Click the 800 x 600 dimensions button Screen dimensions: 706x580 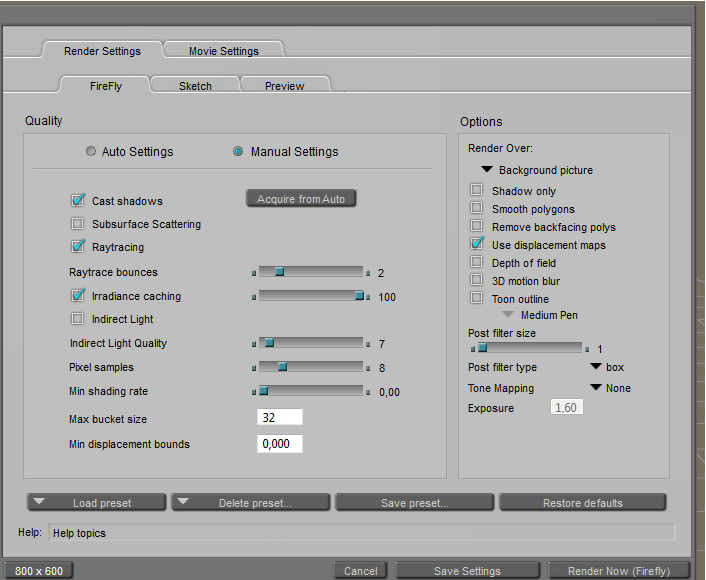(x=38, y=571)
